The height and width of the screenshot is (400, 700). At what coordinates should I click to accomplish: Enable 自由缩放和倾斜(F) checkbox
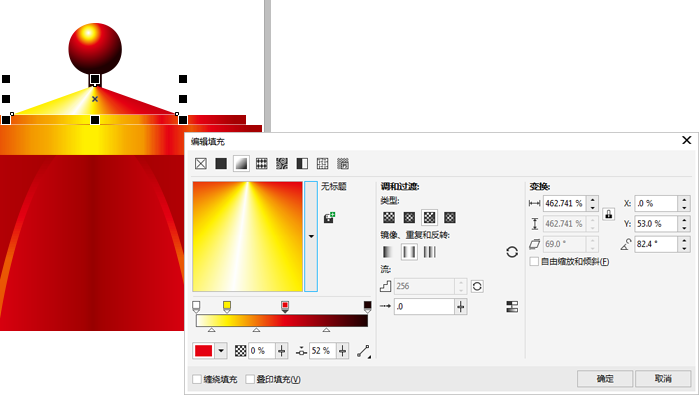click(534, 262)
